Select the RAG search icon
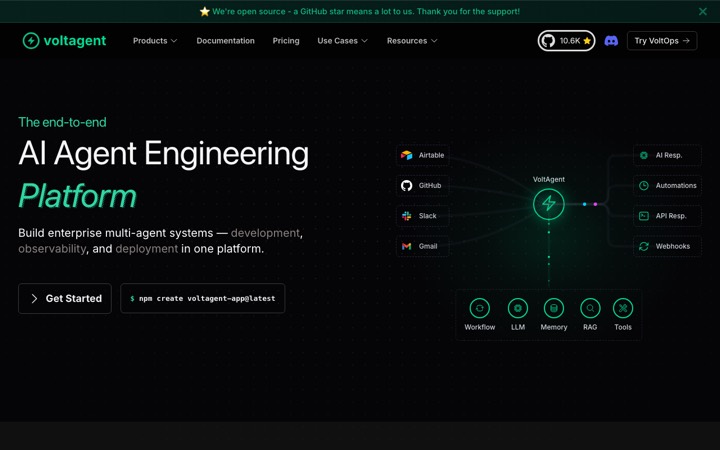 click(x=590, y=308)
